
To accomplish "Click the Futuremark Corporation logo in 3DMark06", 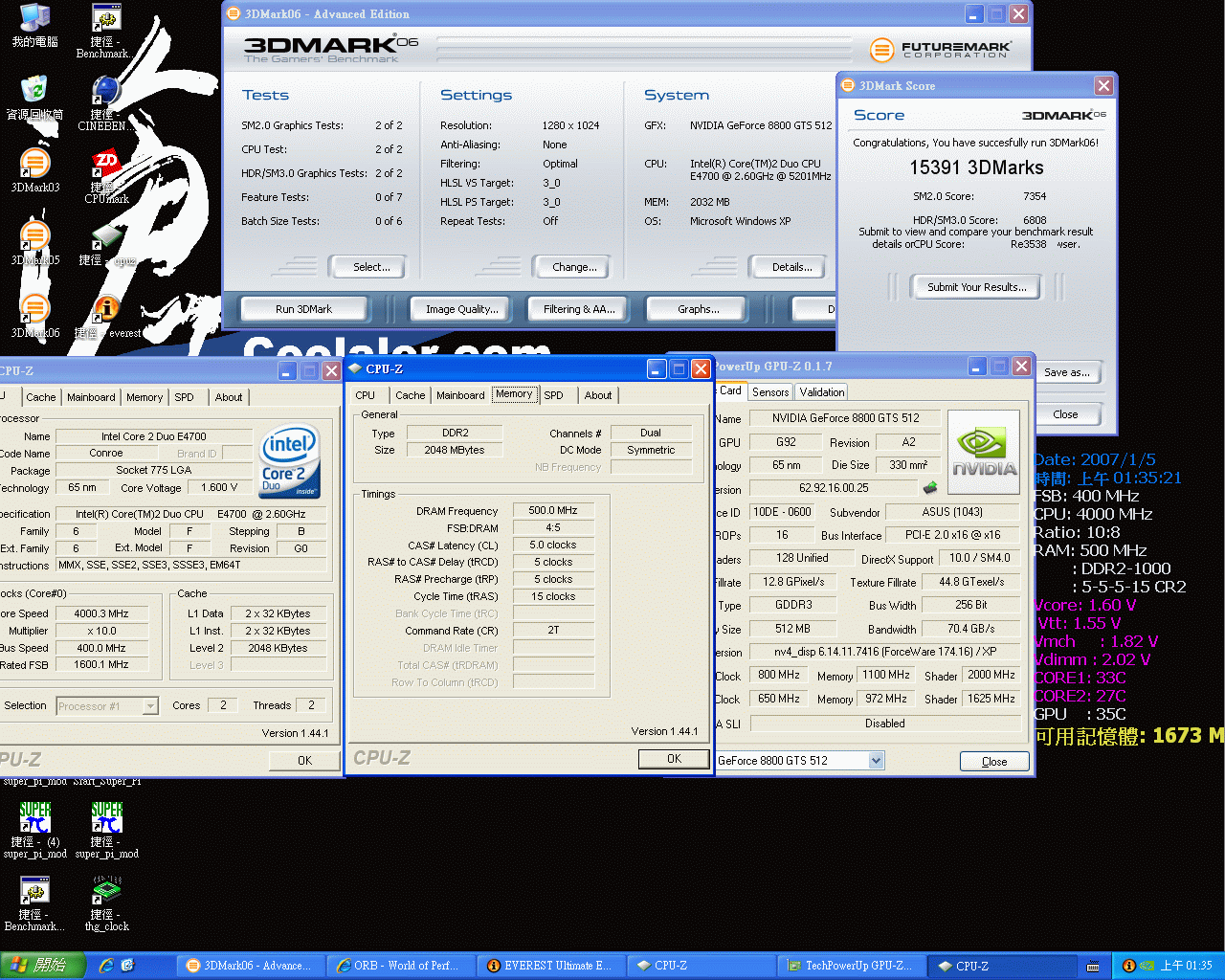I will (940, 49).
